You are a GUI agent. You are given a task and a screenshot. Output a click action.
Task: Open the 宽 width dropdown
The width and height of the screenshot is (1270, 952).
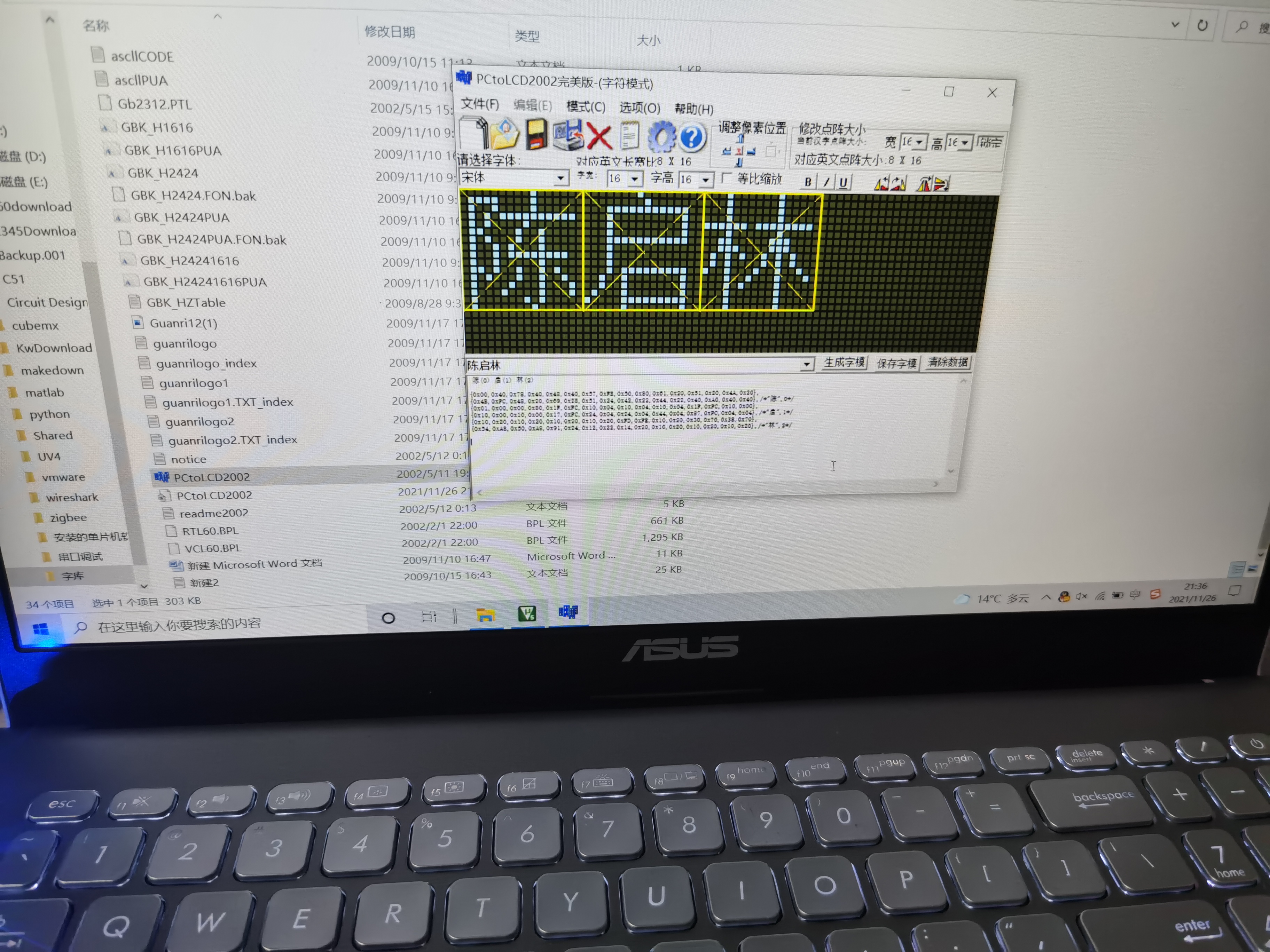[x=920, y=142]
